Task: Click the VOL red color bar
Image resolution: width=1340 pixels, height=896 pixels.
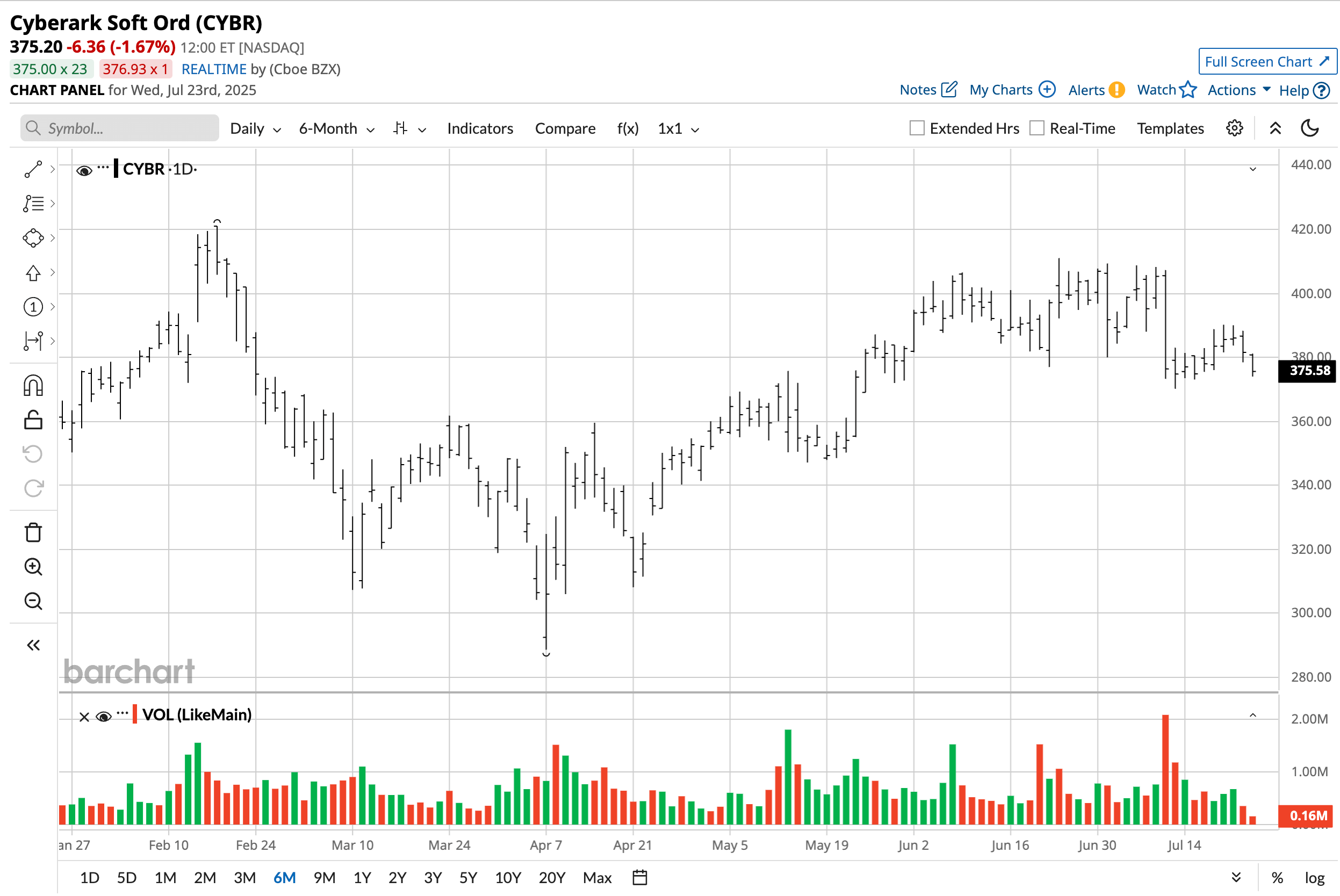Action: click(x=135, y=714)
